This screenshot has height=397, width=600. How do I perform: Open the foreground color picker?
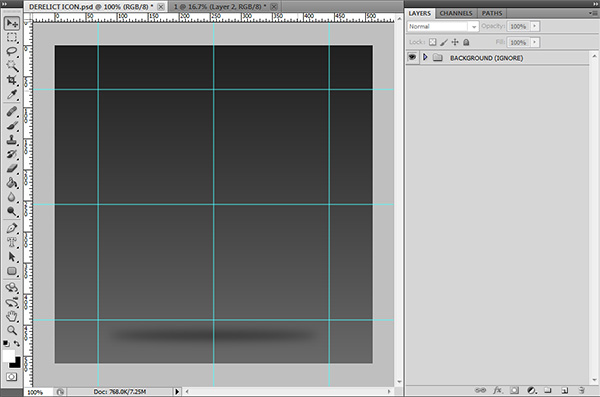click(x=8, y=355)
